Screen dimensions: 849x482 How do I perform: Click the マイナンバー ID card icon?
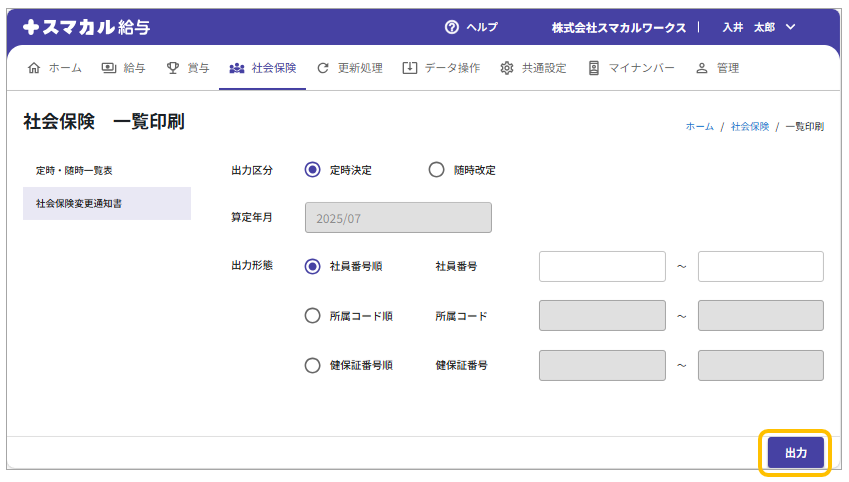point(594,68)
